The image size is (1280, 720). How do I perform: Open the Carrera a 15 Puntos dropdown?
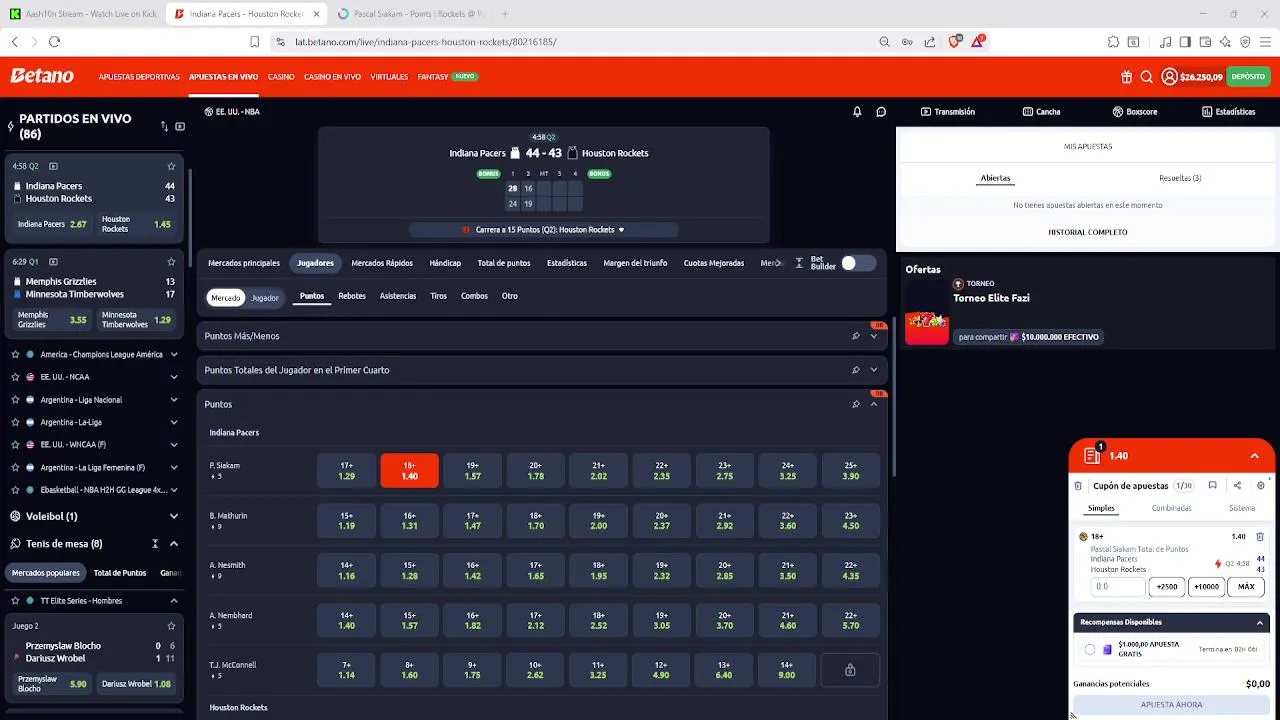tap(543, 230)
